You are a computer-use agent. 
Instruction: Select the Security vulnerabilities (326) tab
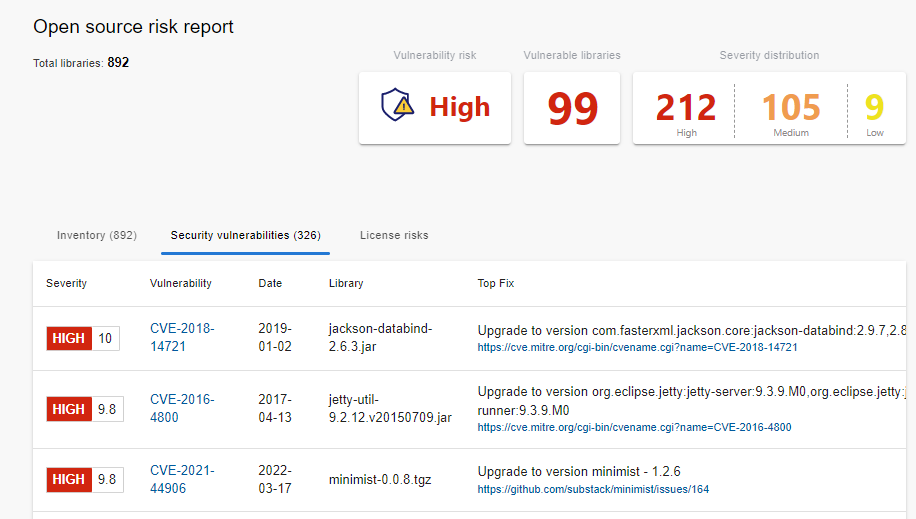click(x=245, y=235)
